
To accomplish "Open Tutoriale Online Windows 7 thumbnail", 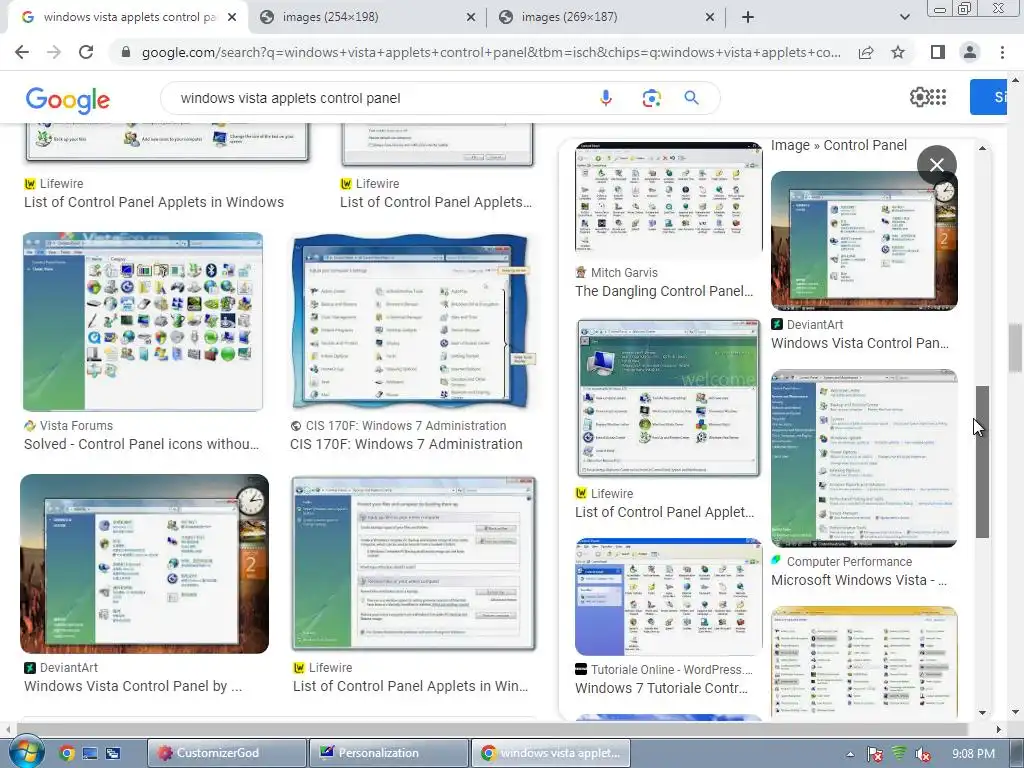I will (669, 596).
